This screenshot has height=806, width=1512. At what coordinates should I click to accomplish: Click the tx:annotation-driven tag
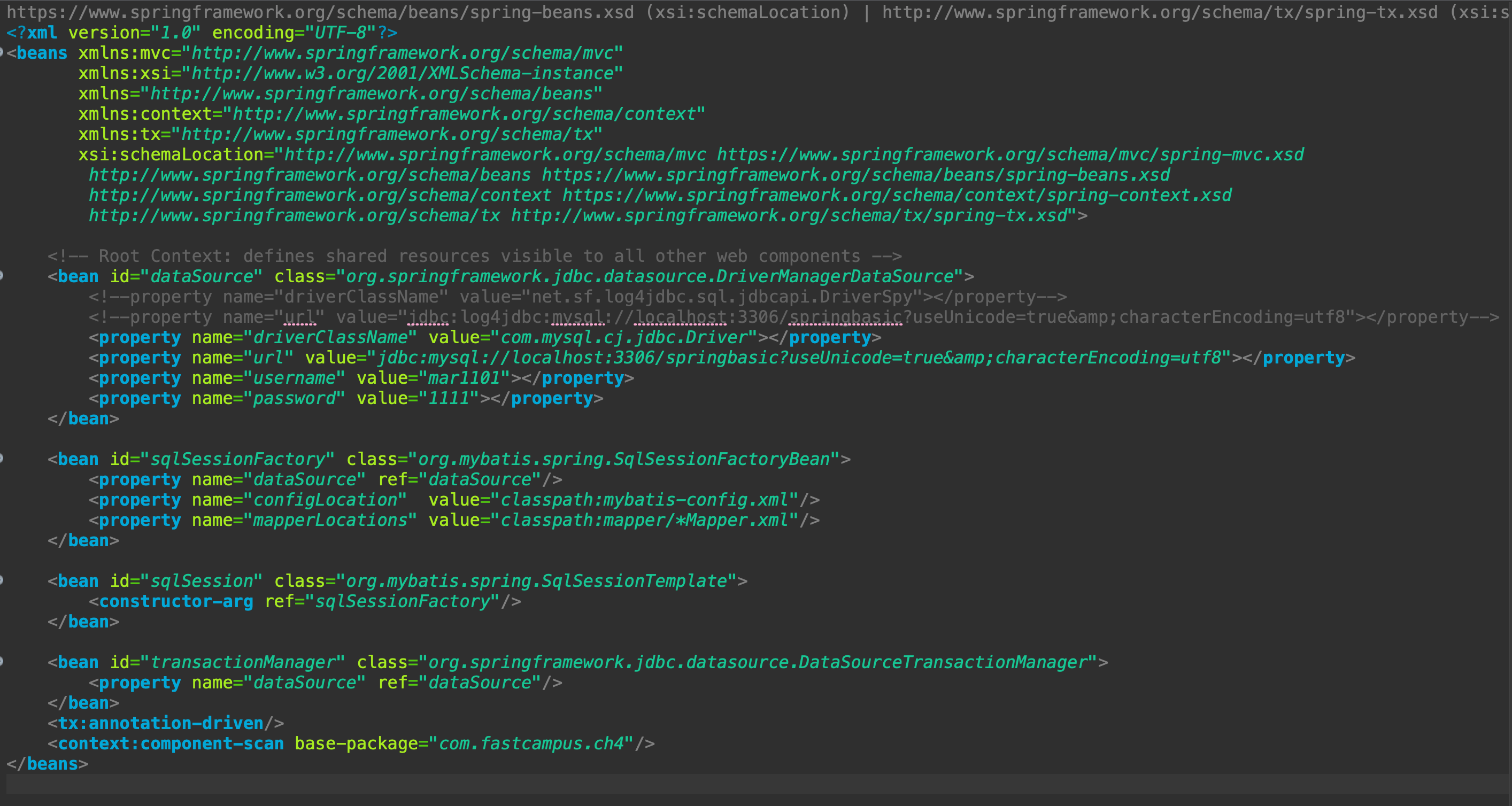coord(161,723)
